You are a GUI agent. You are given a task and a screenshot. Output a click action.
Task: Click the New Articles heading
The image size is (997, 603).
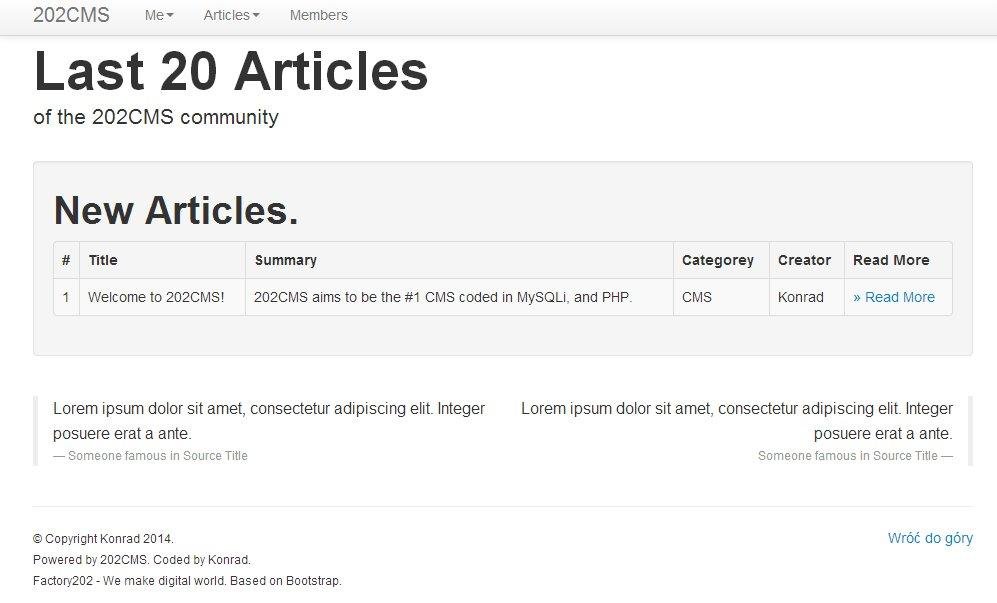176,210
